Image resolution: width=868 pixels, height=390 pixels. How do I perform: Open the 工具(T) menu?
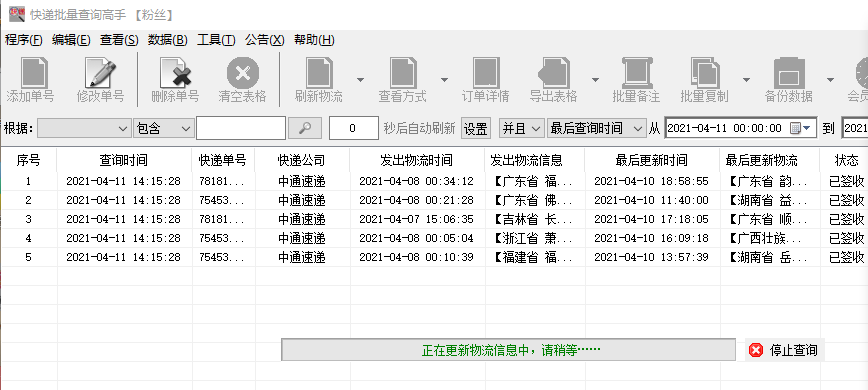[x=216, y=40]
